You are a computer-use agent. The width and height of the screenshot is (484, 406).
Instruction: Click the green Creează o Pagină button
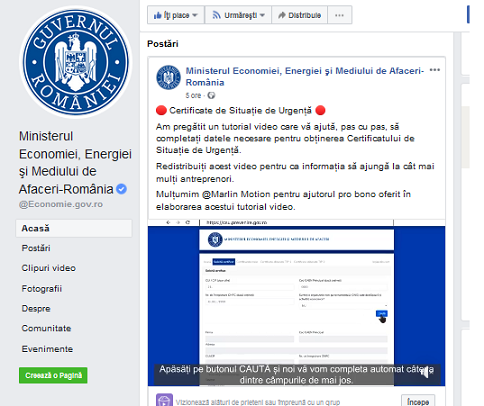coord(53,375)
